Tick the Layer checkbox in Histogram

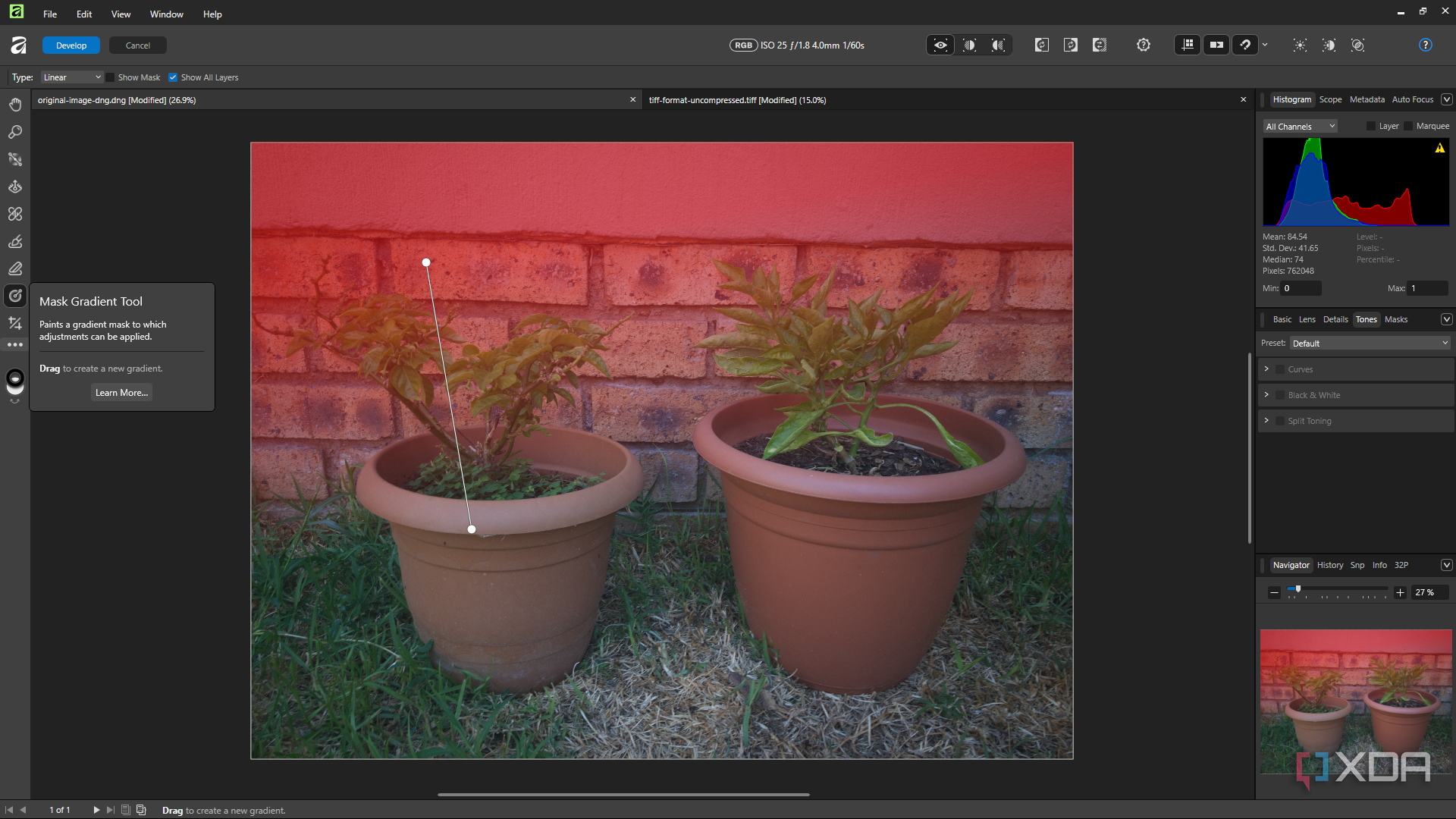(1371, 127)
